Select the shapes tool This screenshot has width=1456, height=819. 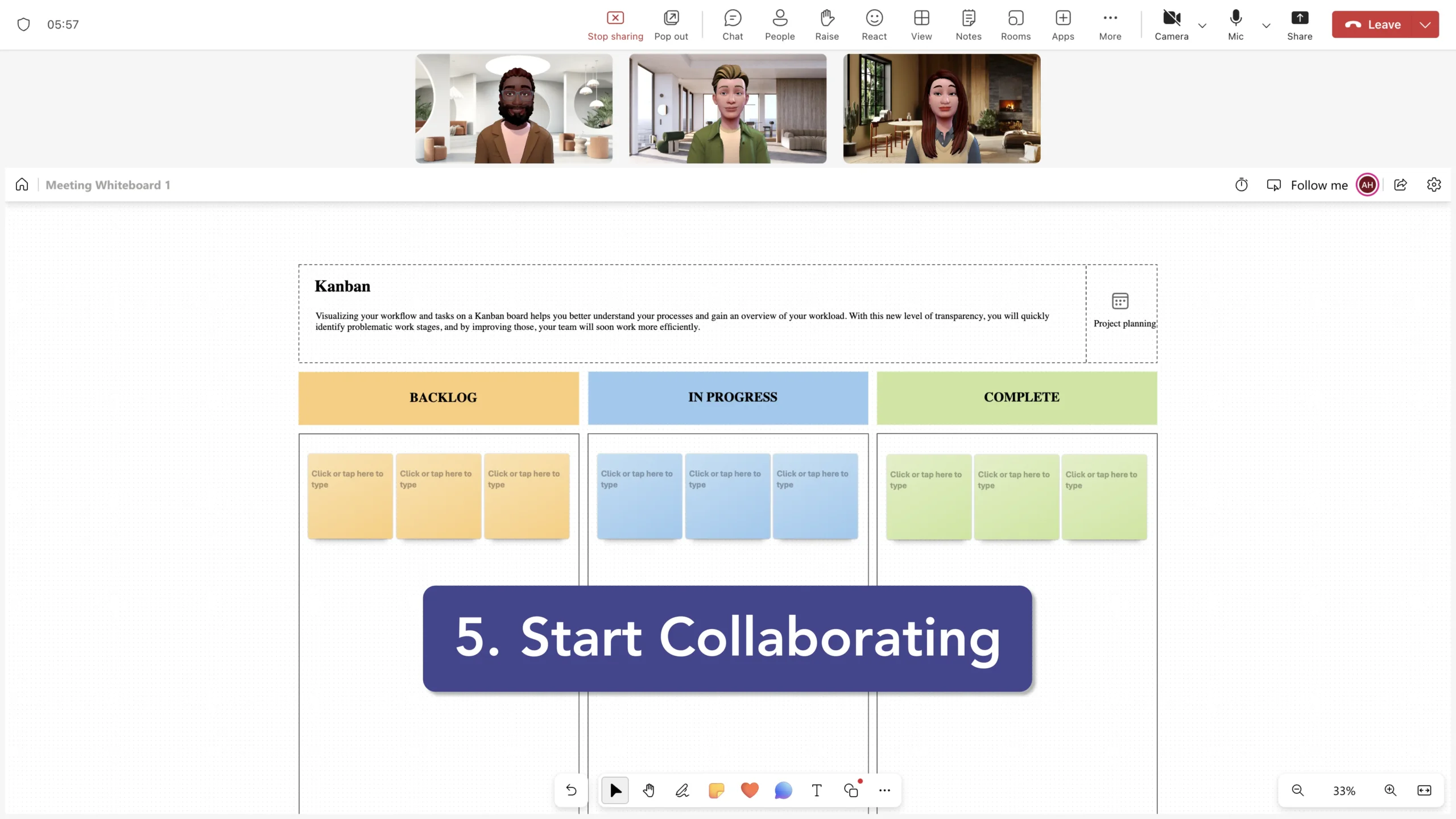pyautogui.click(x=851, y=791)
